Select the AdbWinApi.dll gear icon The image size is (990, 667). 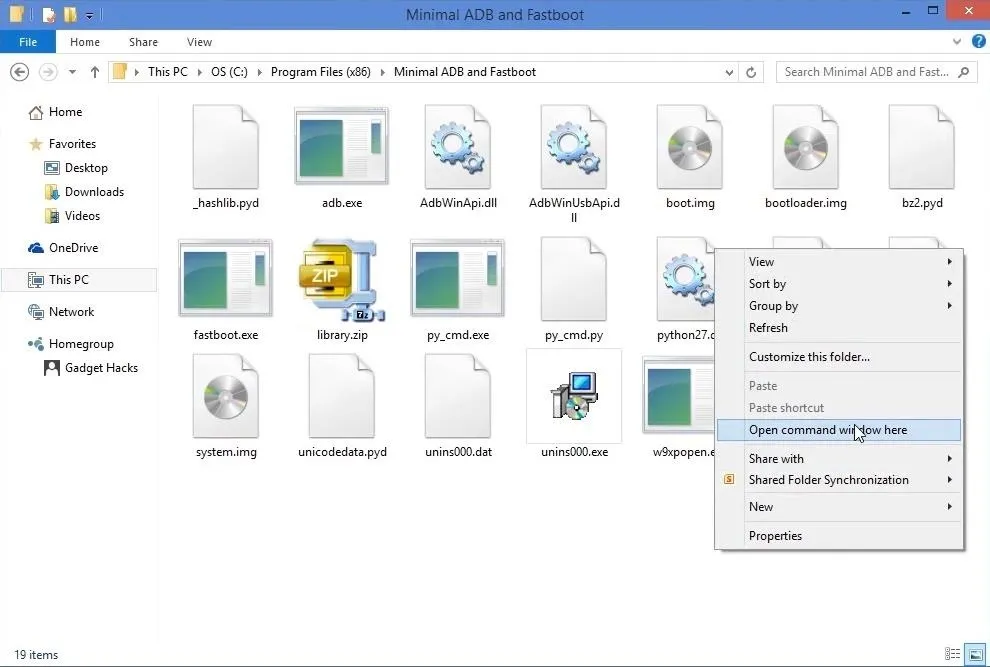458,147
